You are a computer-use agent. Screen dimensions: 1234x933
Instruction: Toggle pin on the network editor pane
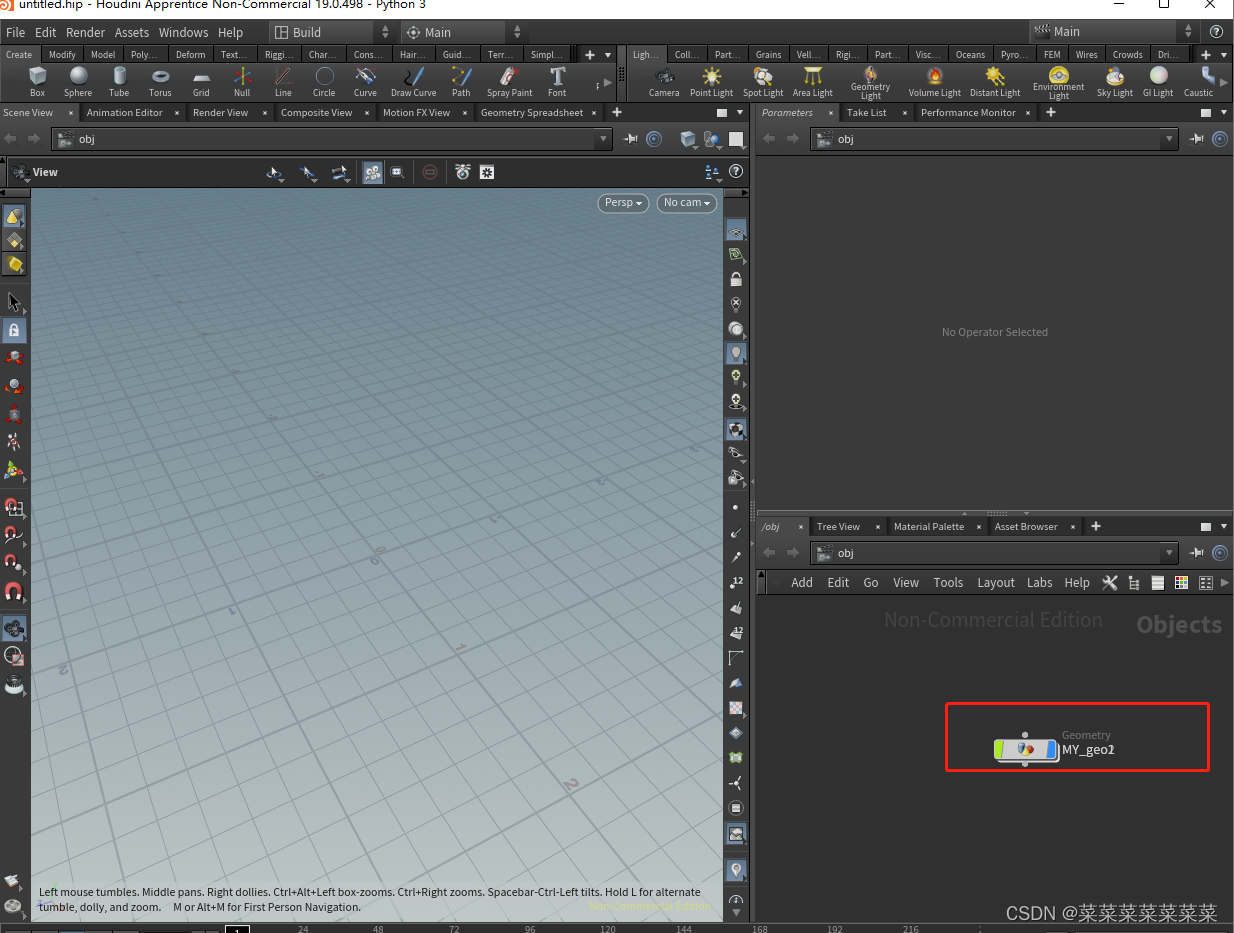(x=1197, y=553)
